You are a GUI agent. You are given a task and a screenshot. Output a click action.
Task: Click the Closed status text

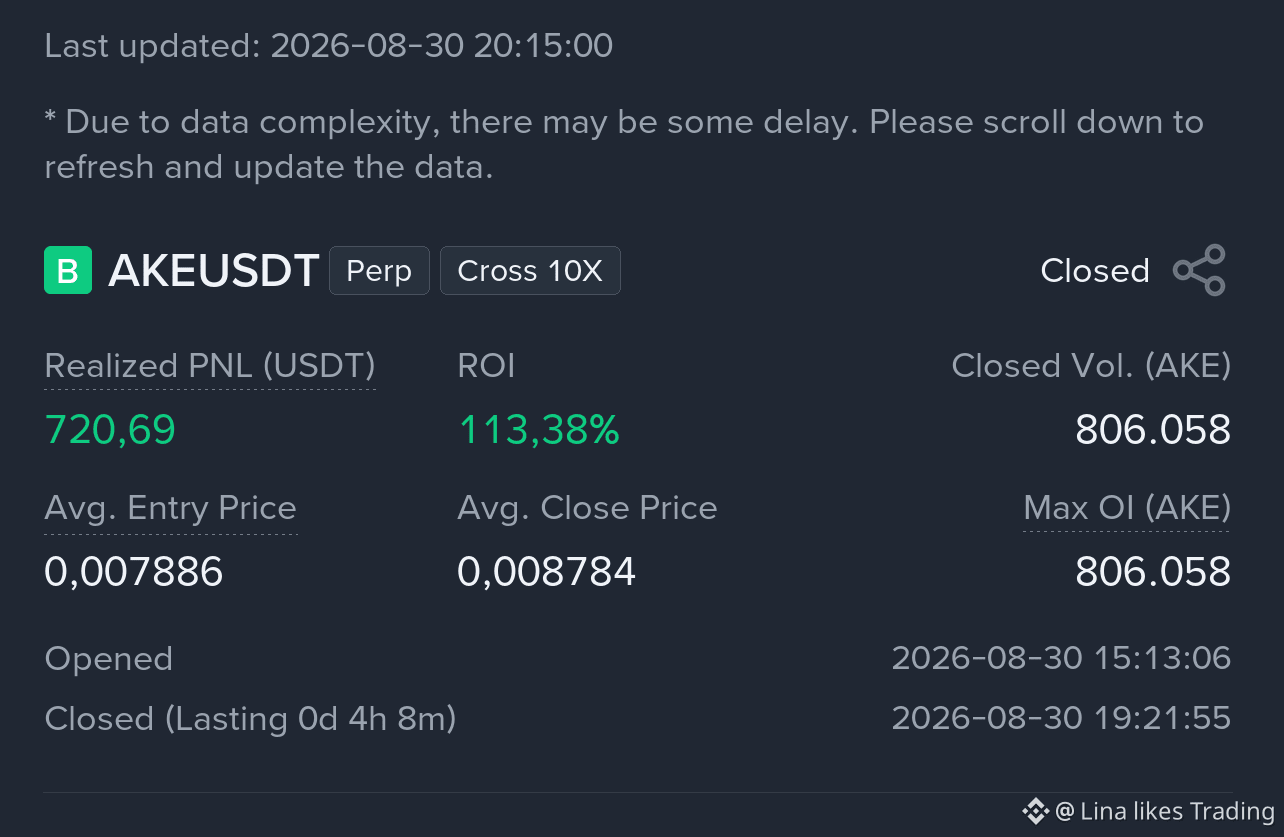1095,271
